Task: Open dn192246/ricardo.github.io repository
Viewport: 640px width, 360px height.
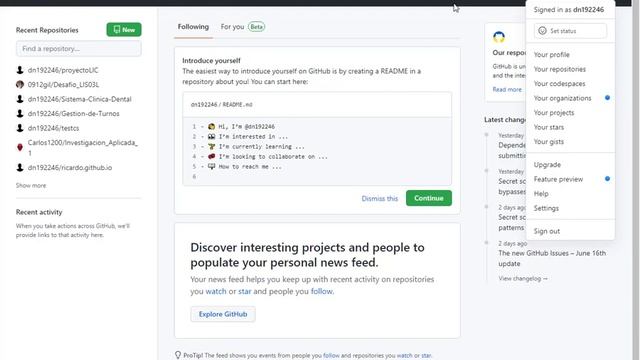Action: 70,168
